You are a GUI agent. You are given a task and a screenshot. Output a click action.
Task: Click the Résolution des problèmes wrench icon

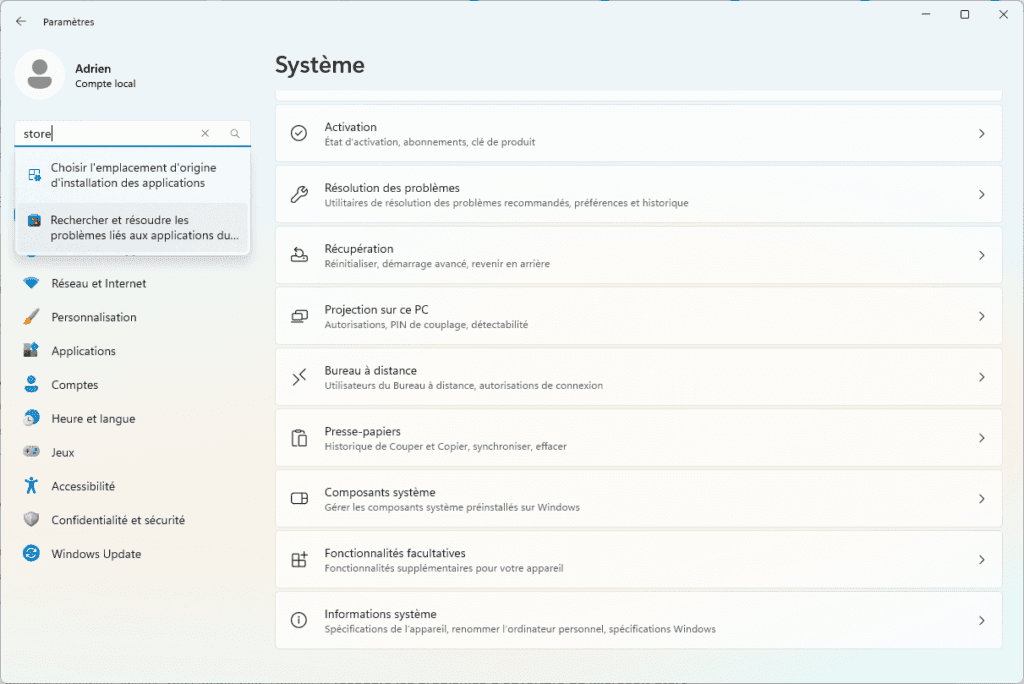(299, 194)
